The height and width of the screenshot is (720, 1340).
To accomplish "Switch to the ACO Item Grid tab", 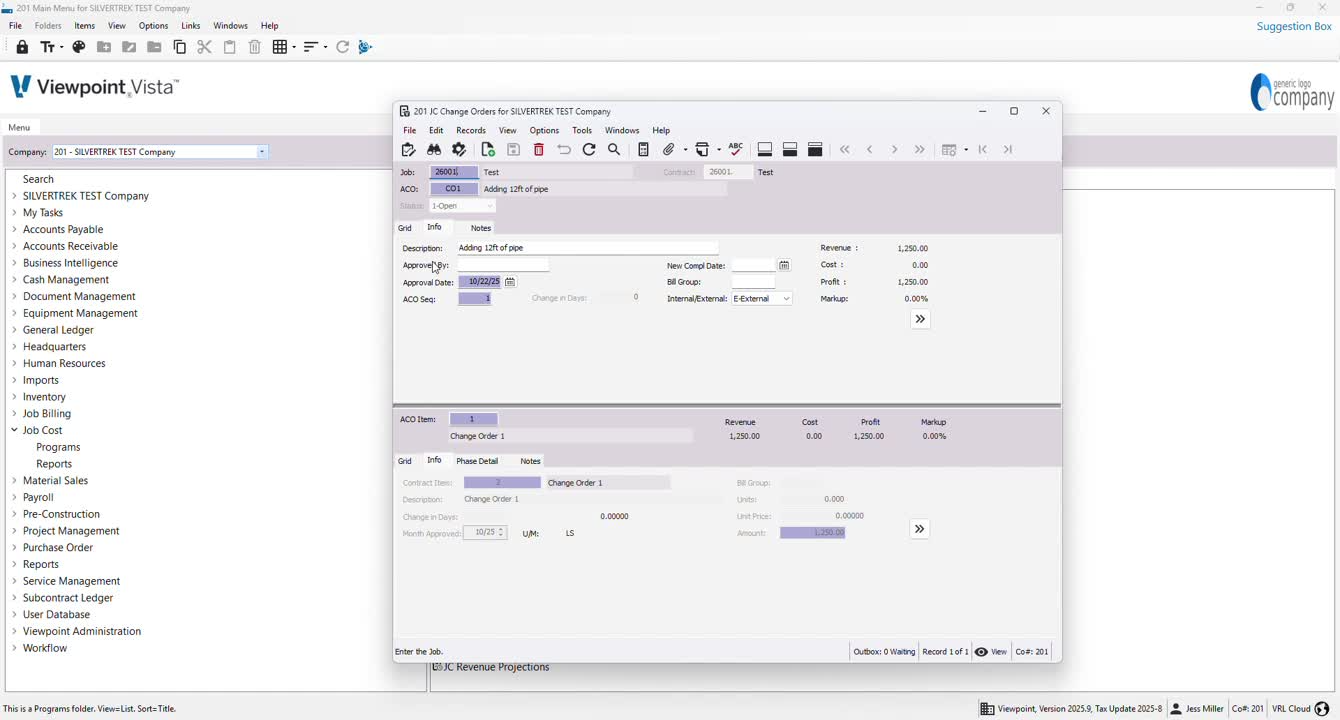I will pos(405,461).
